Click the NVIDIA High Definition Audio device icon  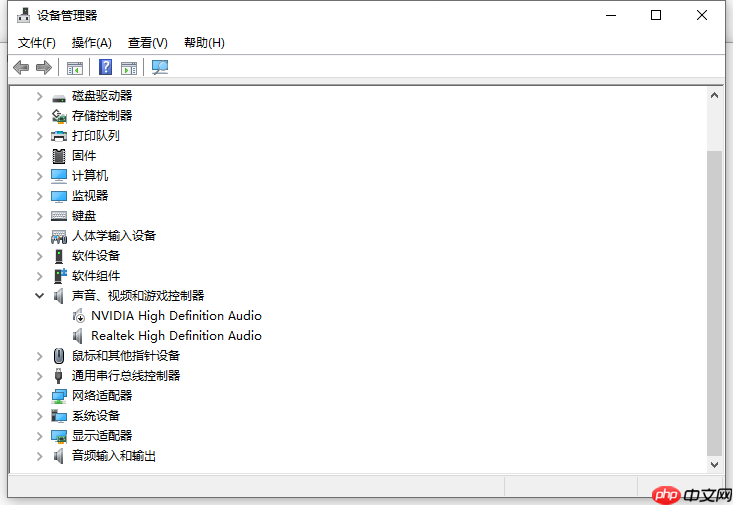[79, 316]
